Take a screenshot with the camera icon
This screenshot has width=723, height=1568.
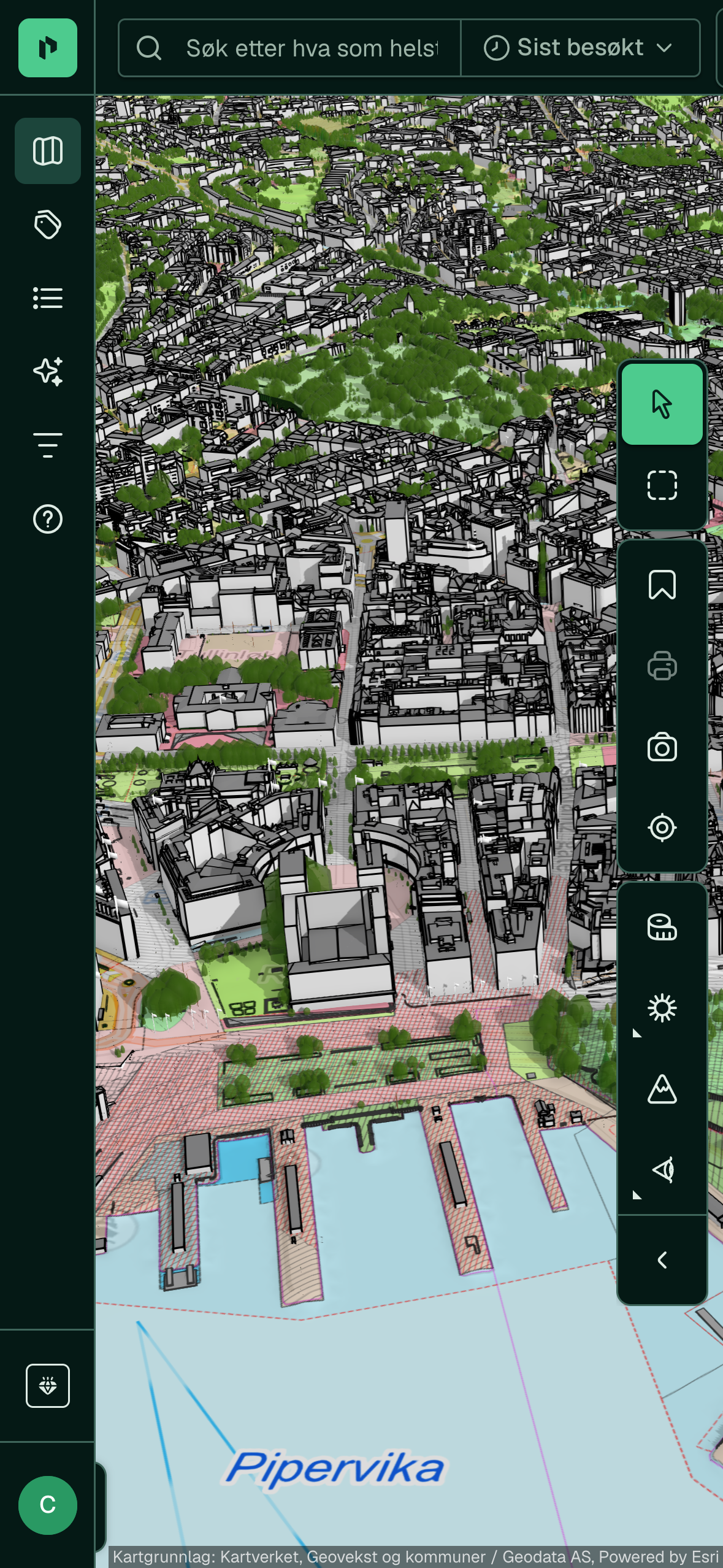pyautogui.click(x=662, y=747)
